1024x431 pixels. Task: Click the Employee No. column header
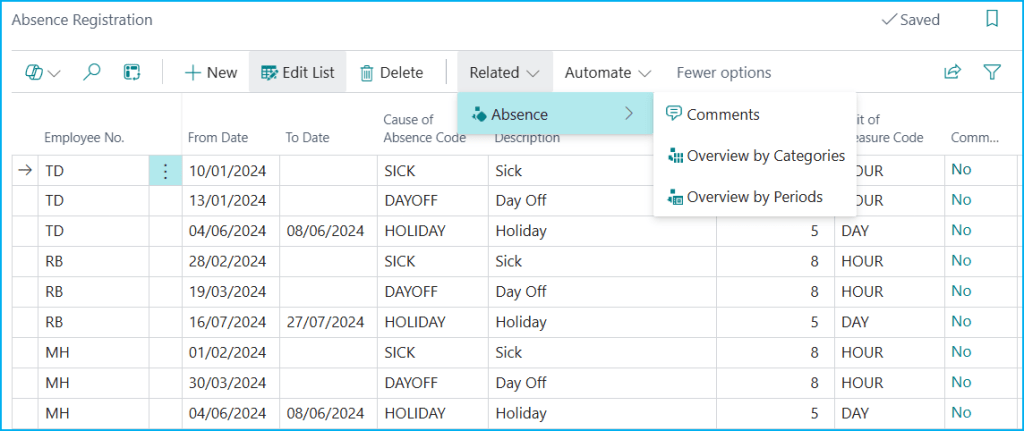(x=84, y=138)
